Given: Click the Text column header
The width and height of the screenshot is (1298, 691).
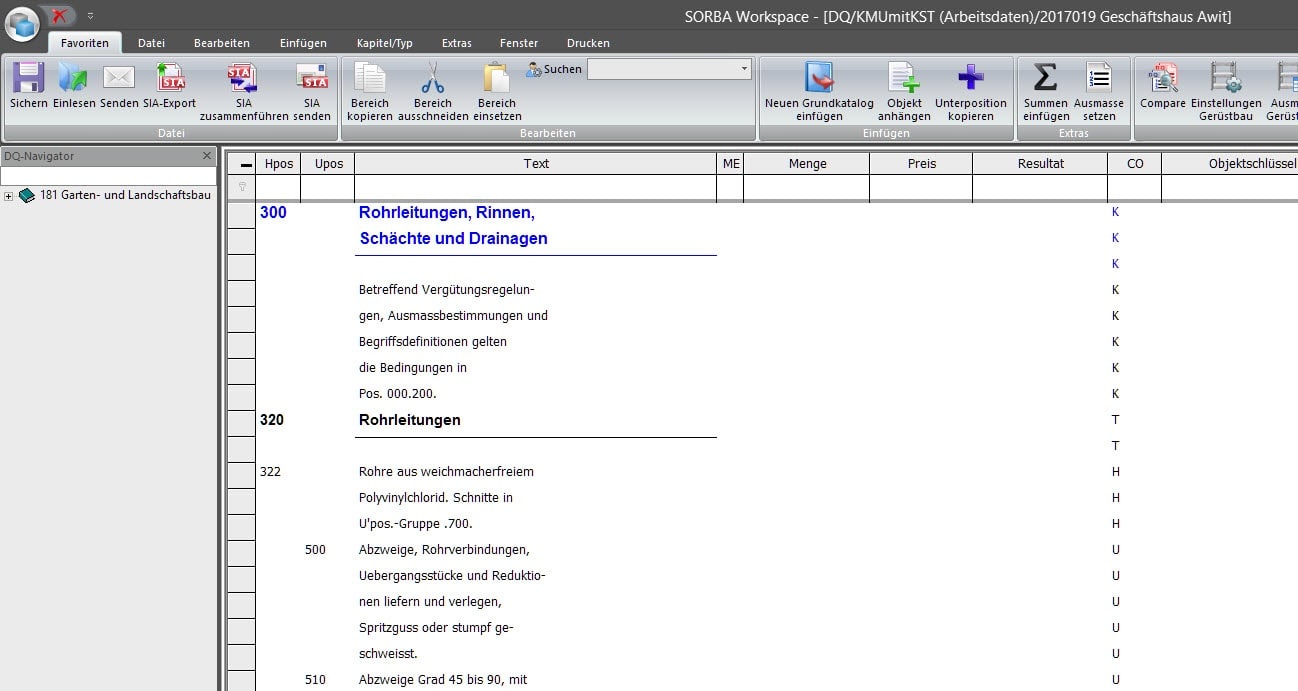Looking at the screenshot, I should pyautogui.click(x=536, y=163).
